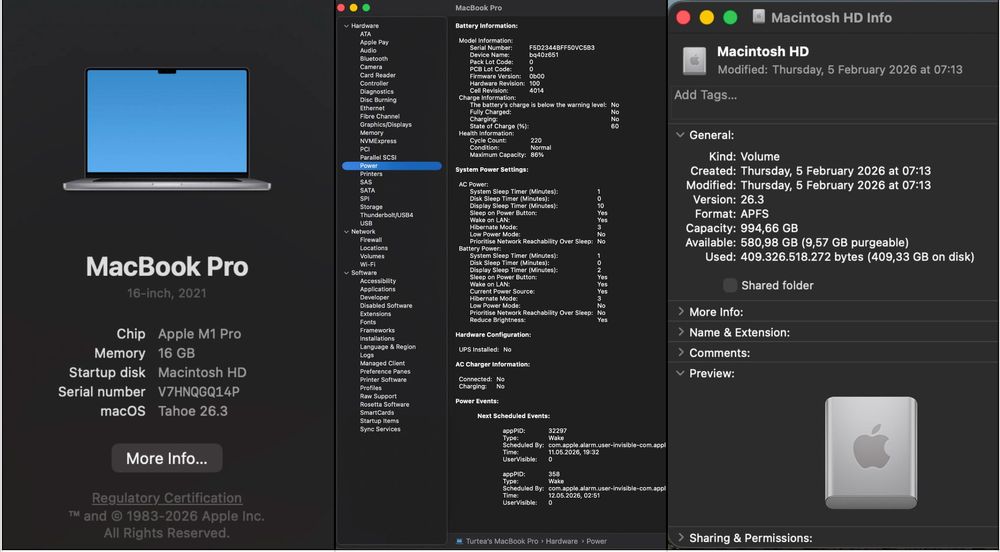The width and height of the screenshot is (1000, 552).
Task: Click the serial number V7HNQGQ14P
Action: (198, 392)
